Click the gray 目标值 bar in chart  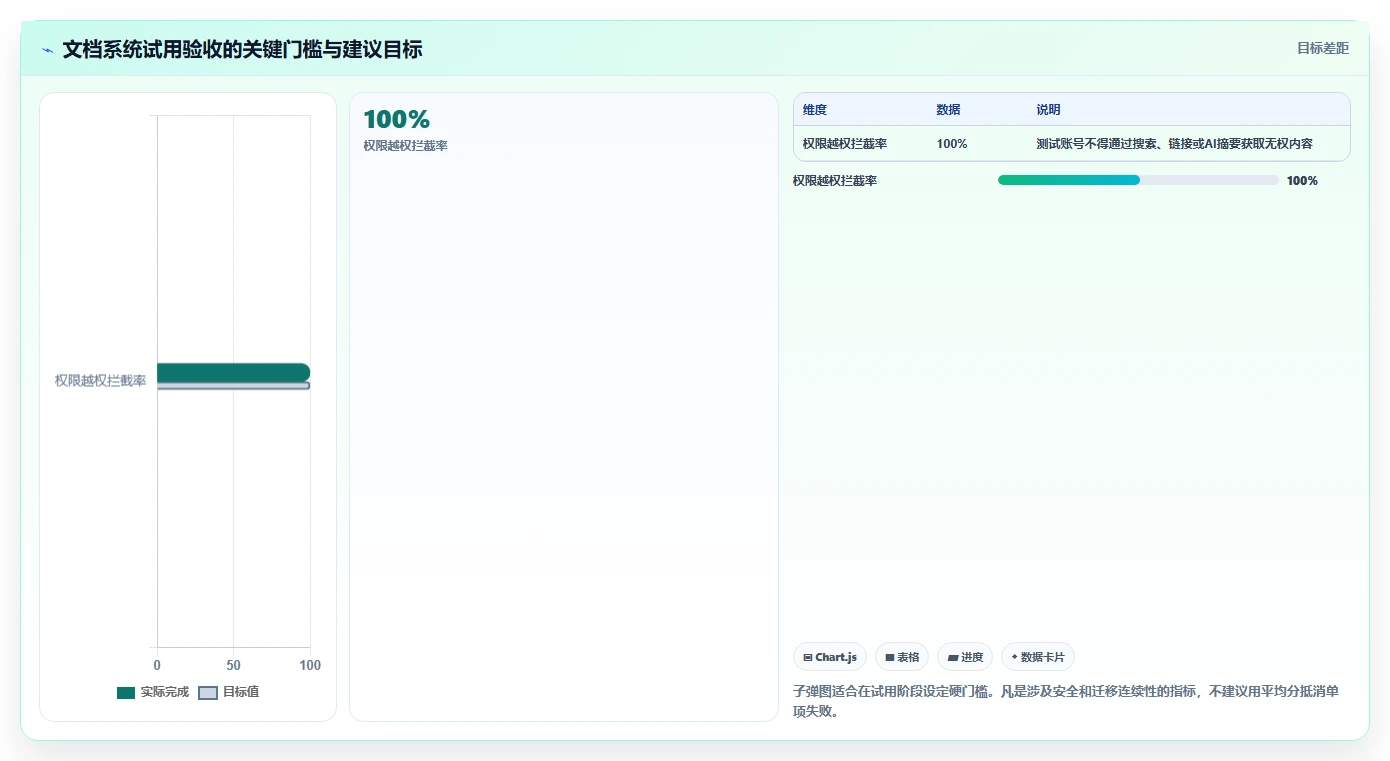233,386
